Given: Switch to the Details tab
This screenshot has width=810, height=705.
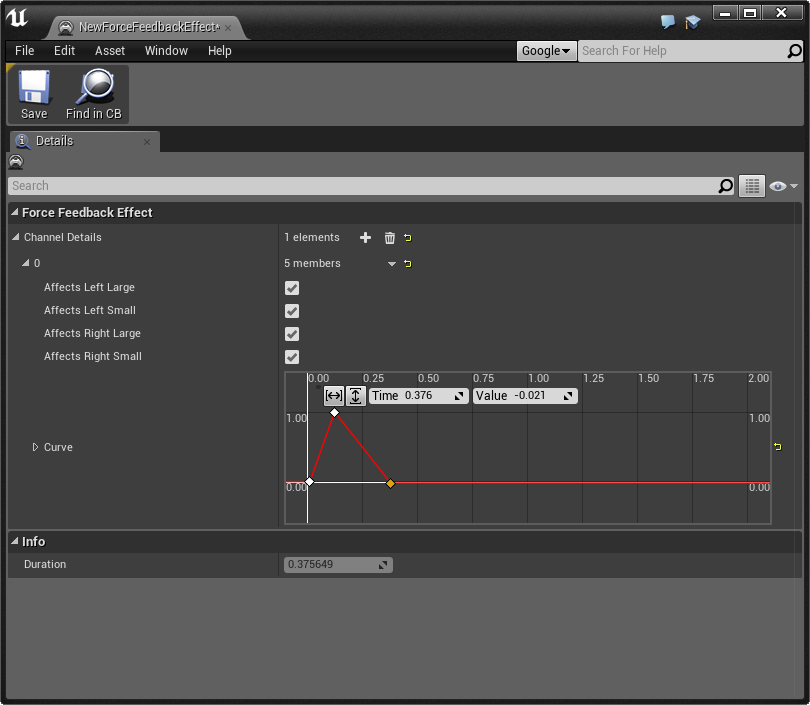Looking at the screenshot, I should (x=55, y=141).
